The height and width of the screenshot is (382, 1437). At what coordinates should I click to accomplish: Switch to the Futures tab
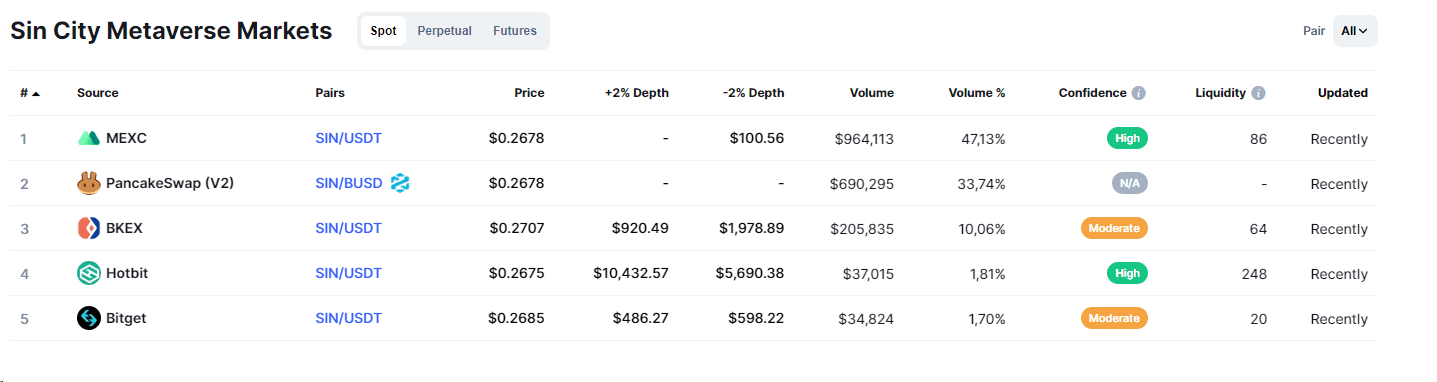click(515, 31)
